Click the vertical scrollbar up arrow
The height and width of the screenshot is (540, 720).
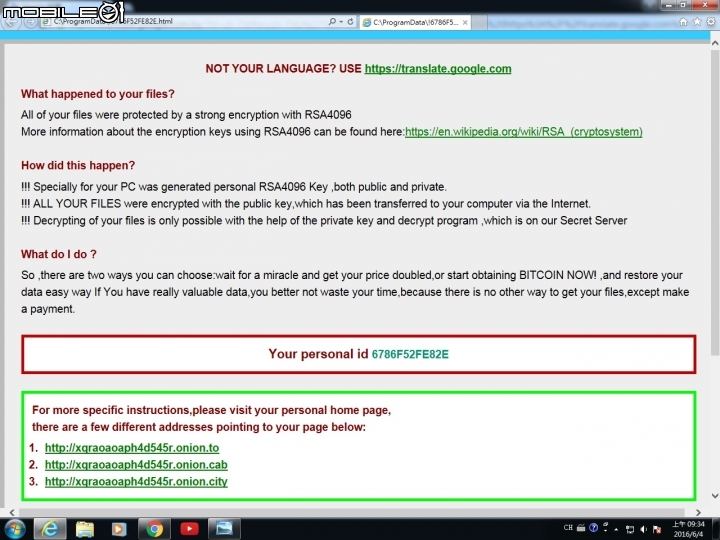[714, 43]
